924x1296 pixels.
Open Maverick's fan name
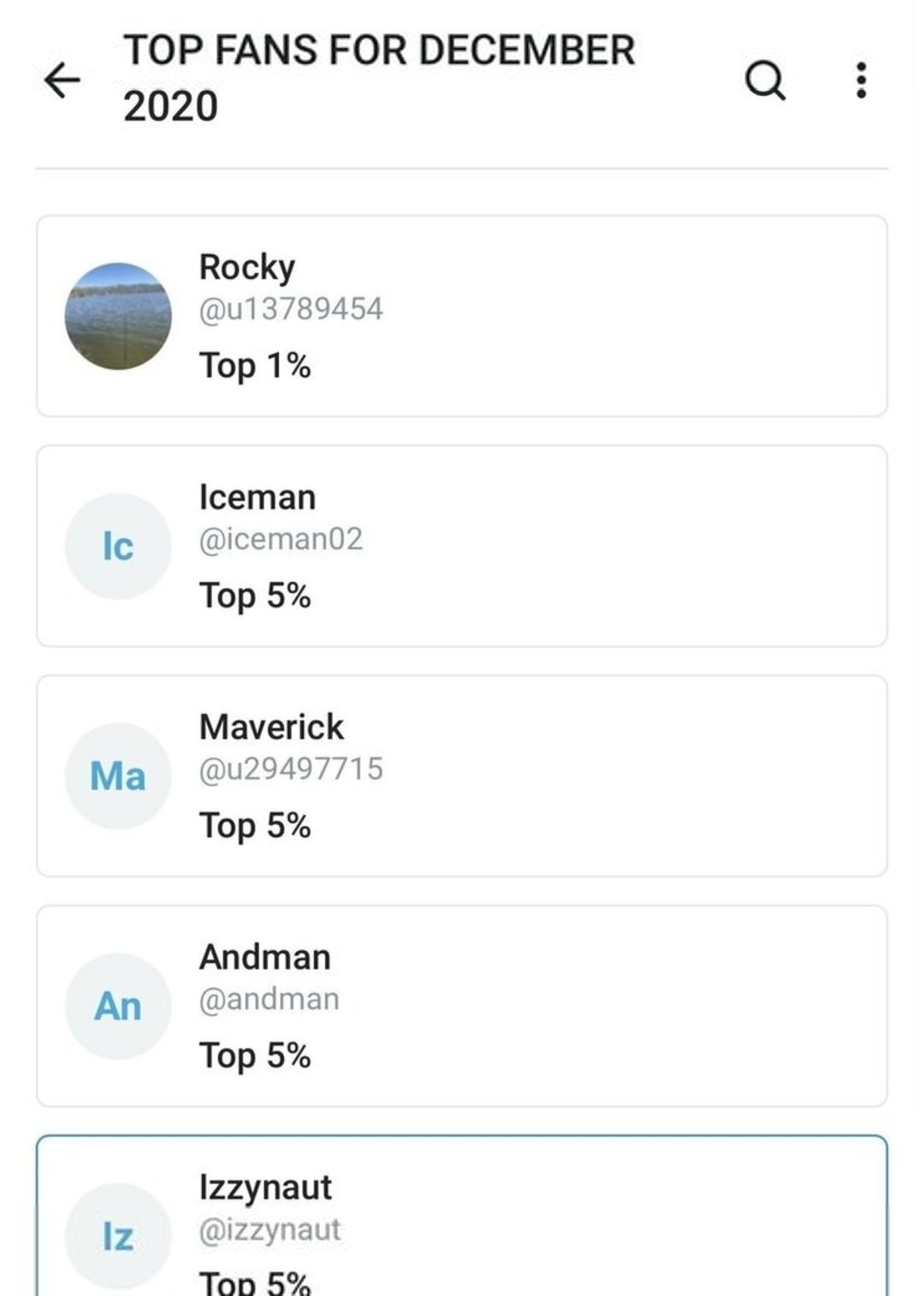tap(271, 728)
